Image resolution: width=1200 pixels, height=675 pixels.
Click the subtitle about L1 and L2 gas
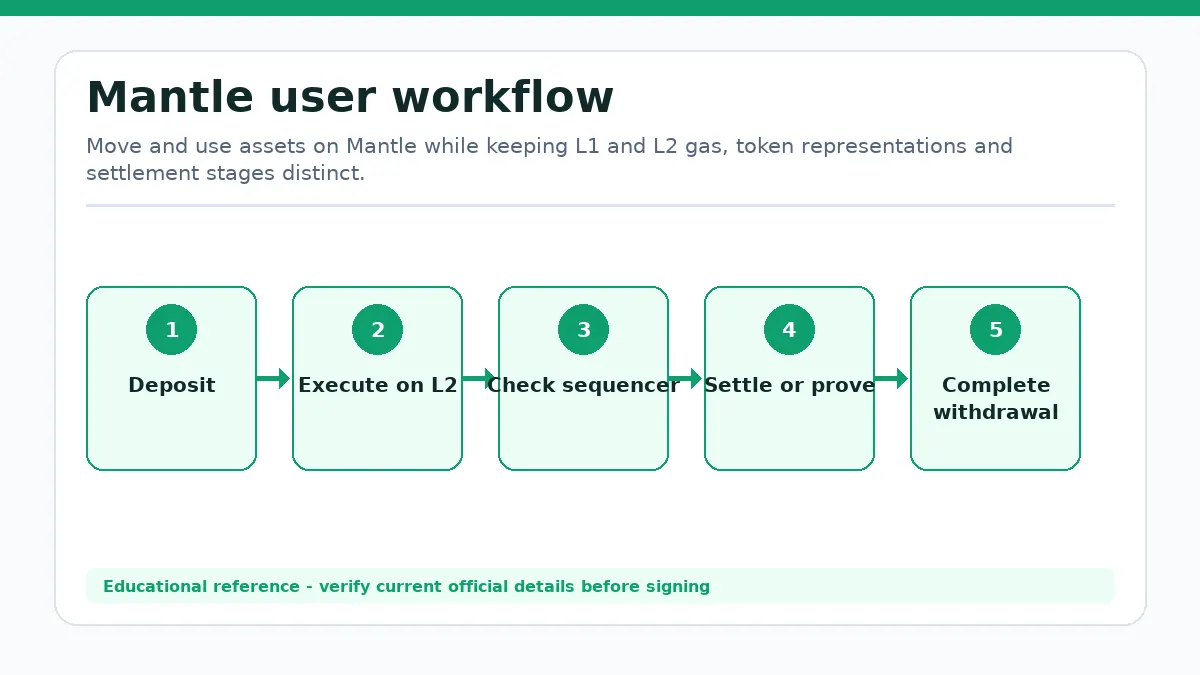point(549,159)
